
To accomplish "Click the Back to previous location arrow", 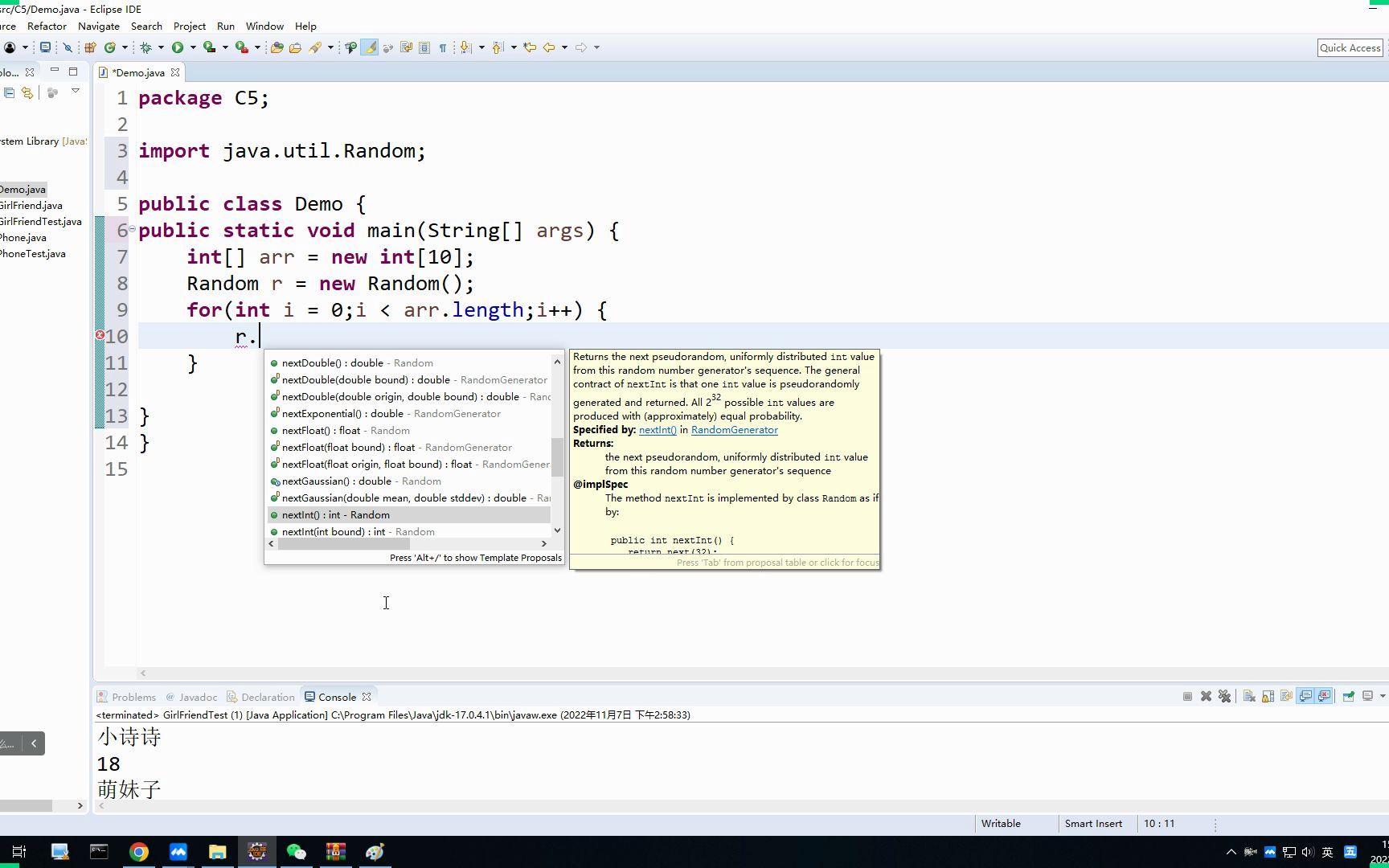I will [549, 47].
